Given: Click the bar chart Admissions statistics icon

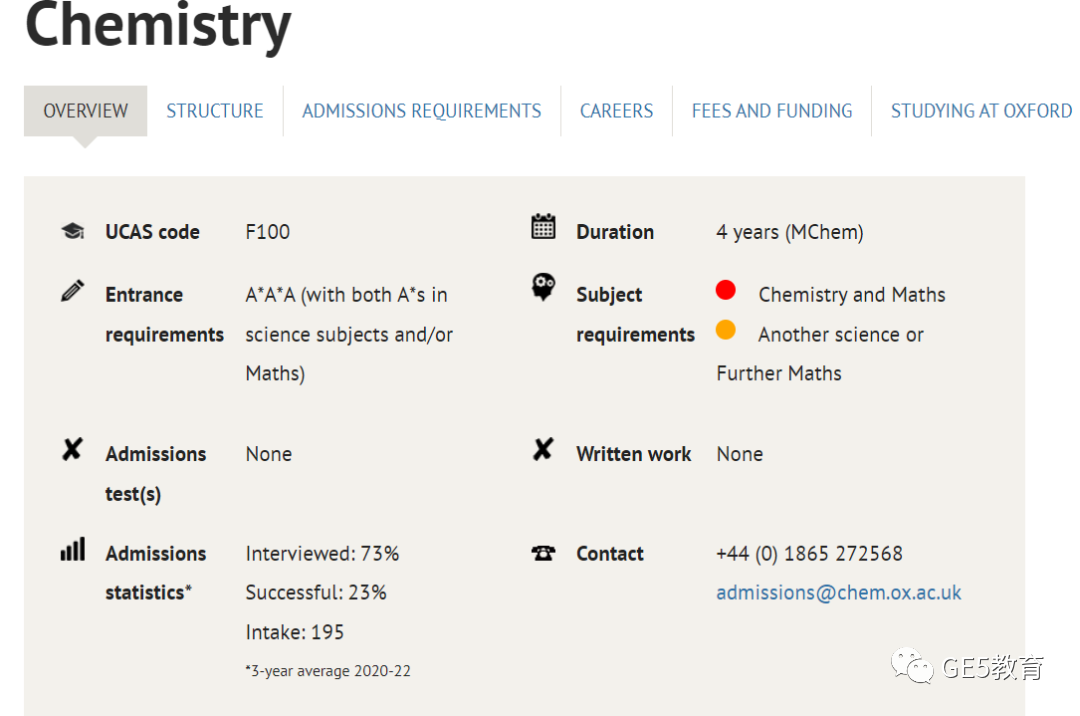Looking at the screenshot, I should pos(72,549).
